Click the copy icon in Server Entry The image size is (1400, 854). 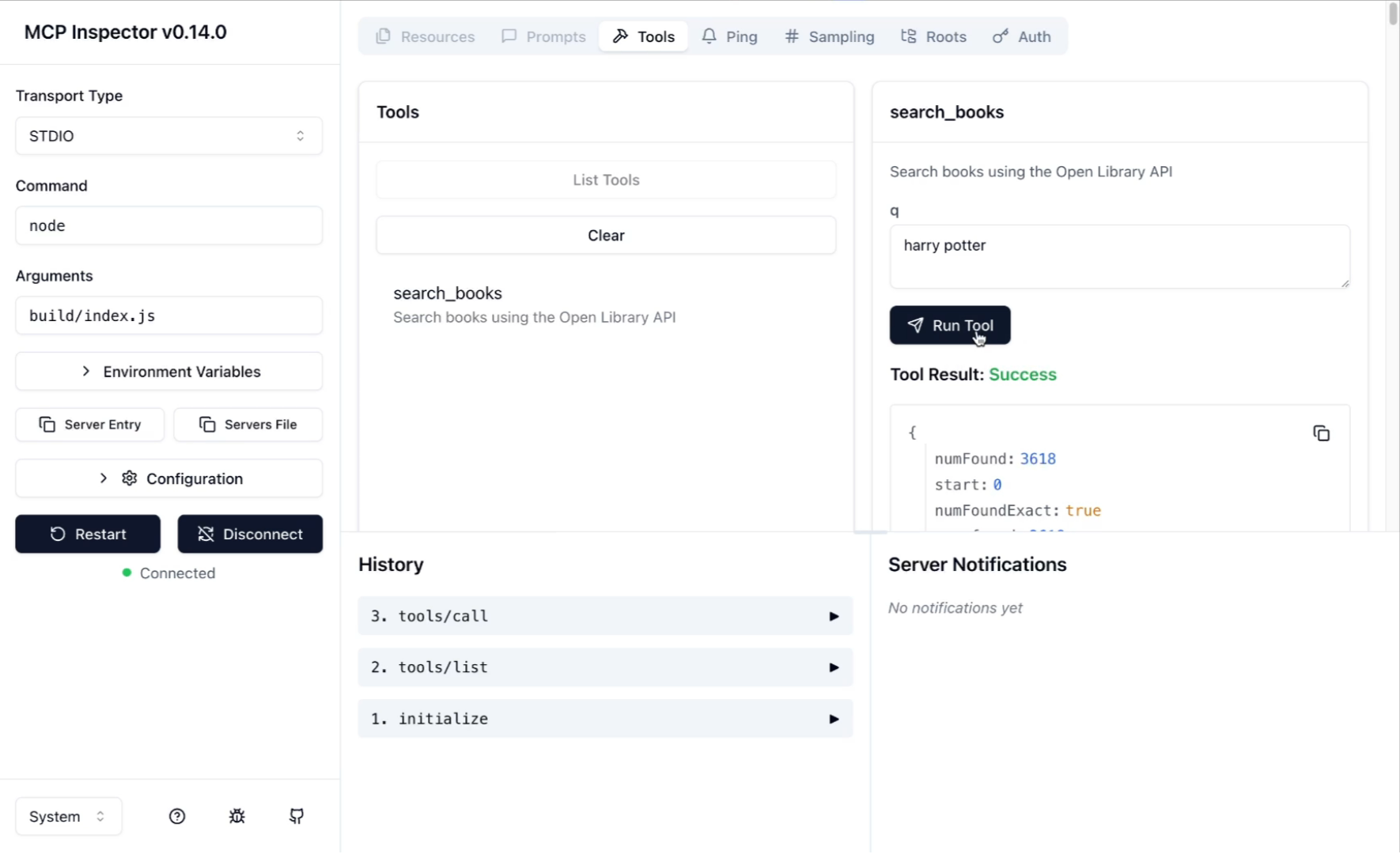click(x=47, y=425)
